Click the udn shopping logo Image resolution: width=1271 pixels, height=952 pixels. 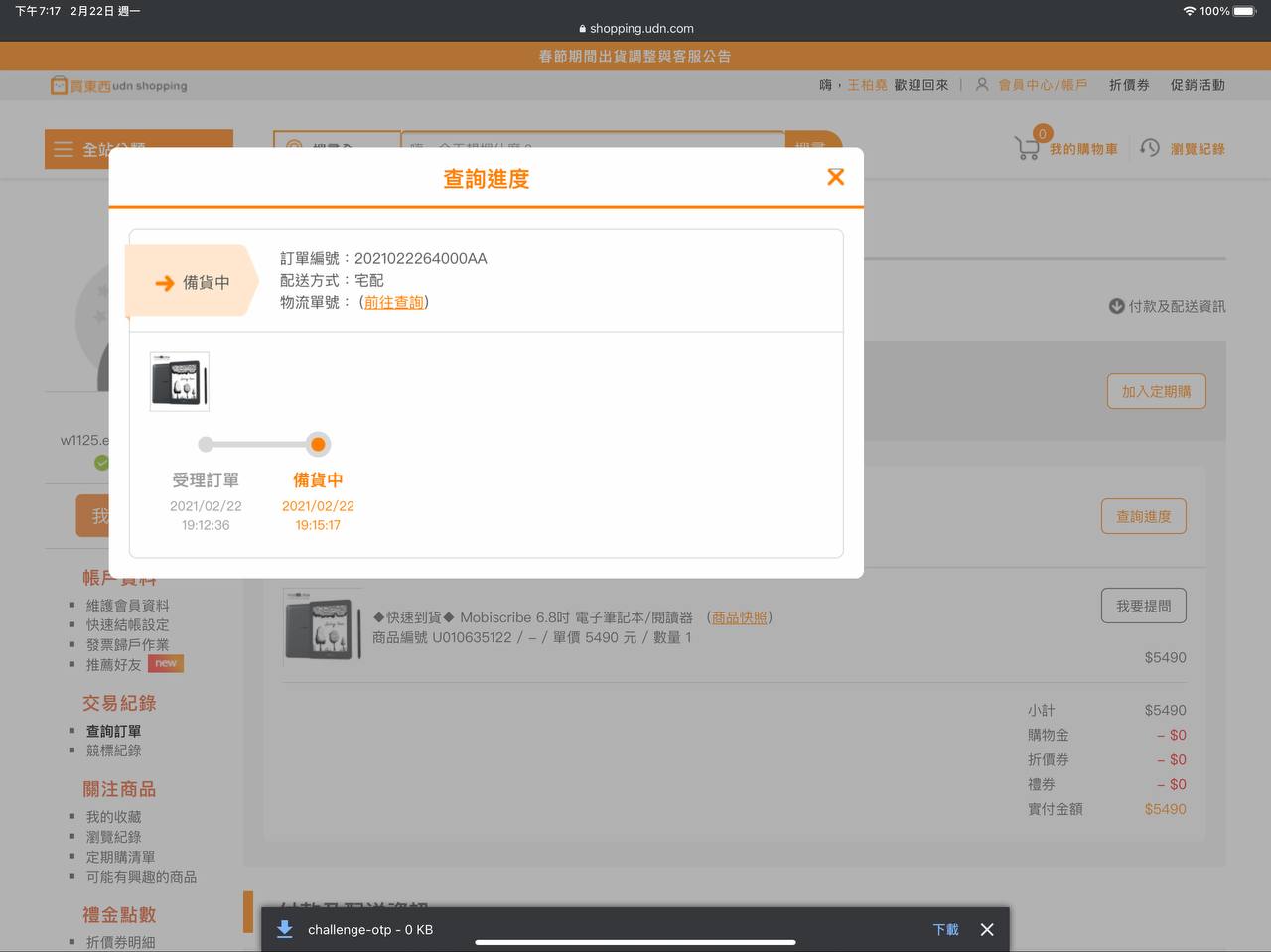click(x=119, y=86)
